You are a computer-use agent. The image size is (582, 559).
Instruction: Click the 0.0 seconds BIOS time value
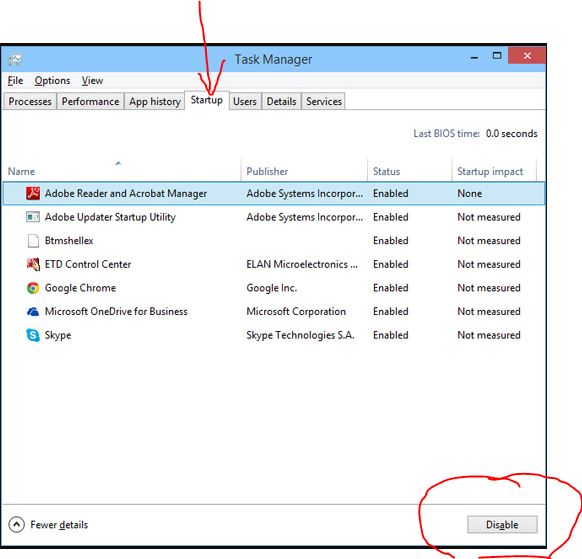coord(511,134)
